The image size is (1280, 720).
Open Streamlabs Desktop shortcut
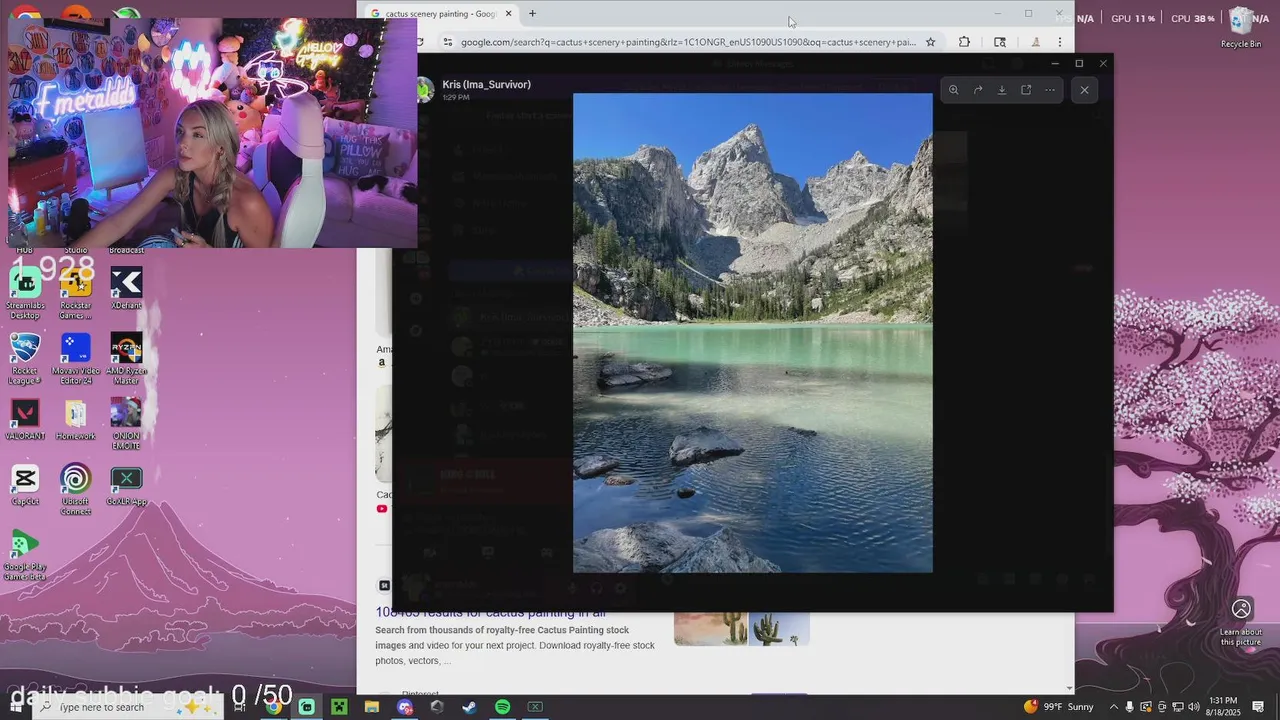point(25,293)
